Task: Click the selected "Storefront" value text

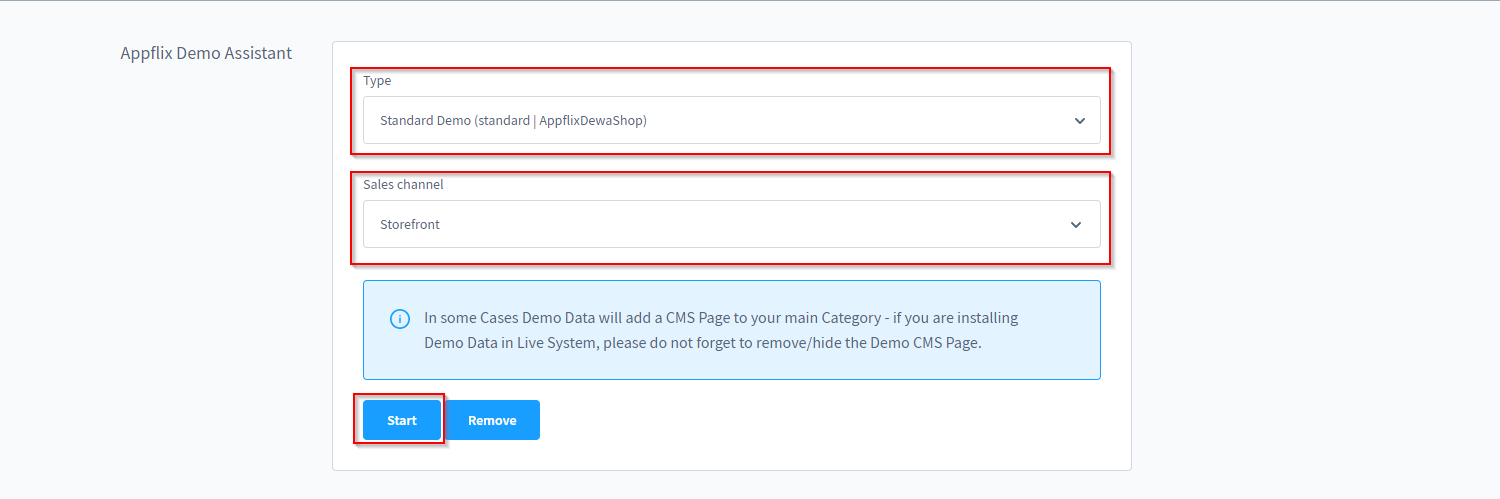Action: pos(410,225)
